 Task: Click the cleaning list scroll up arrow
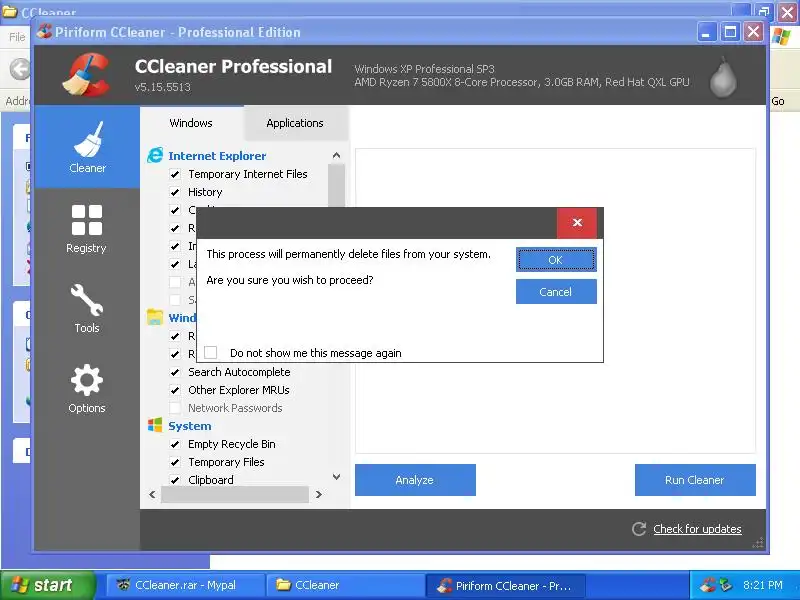click(x=336, y=155)
